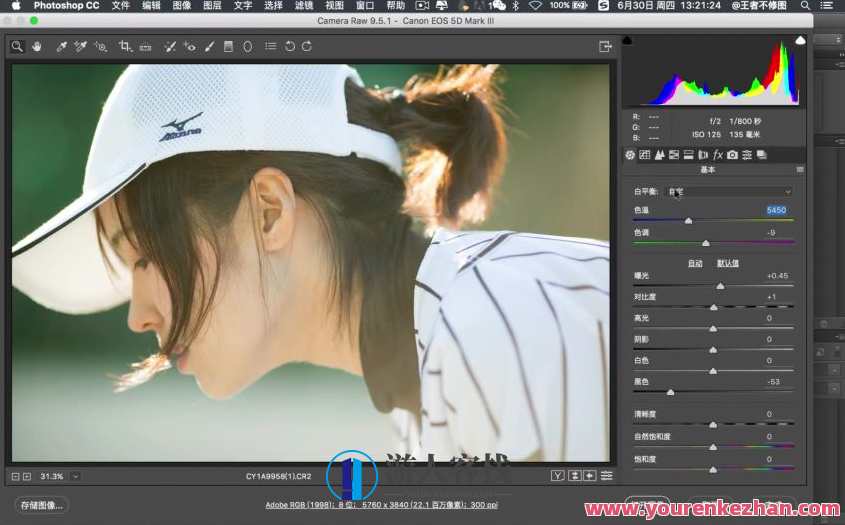Screen dimensions: 845x525
Task: Rotate image 90° counterclockwise
Action: point(290,46)
